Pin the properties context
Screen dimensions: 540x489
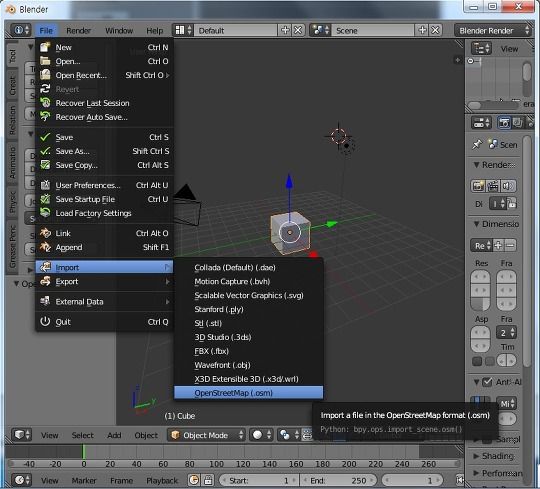coord(477,145)
